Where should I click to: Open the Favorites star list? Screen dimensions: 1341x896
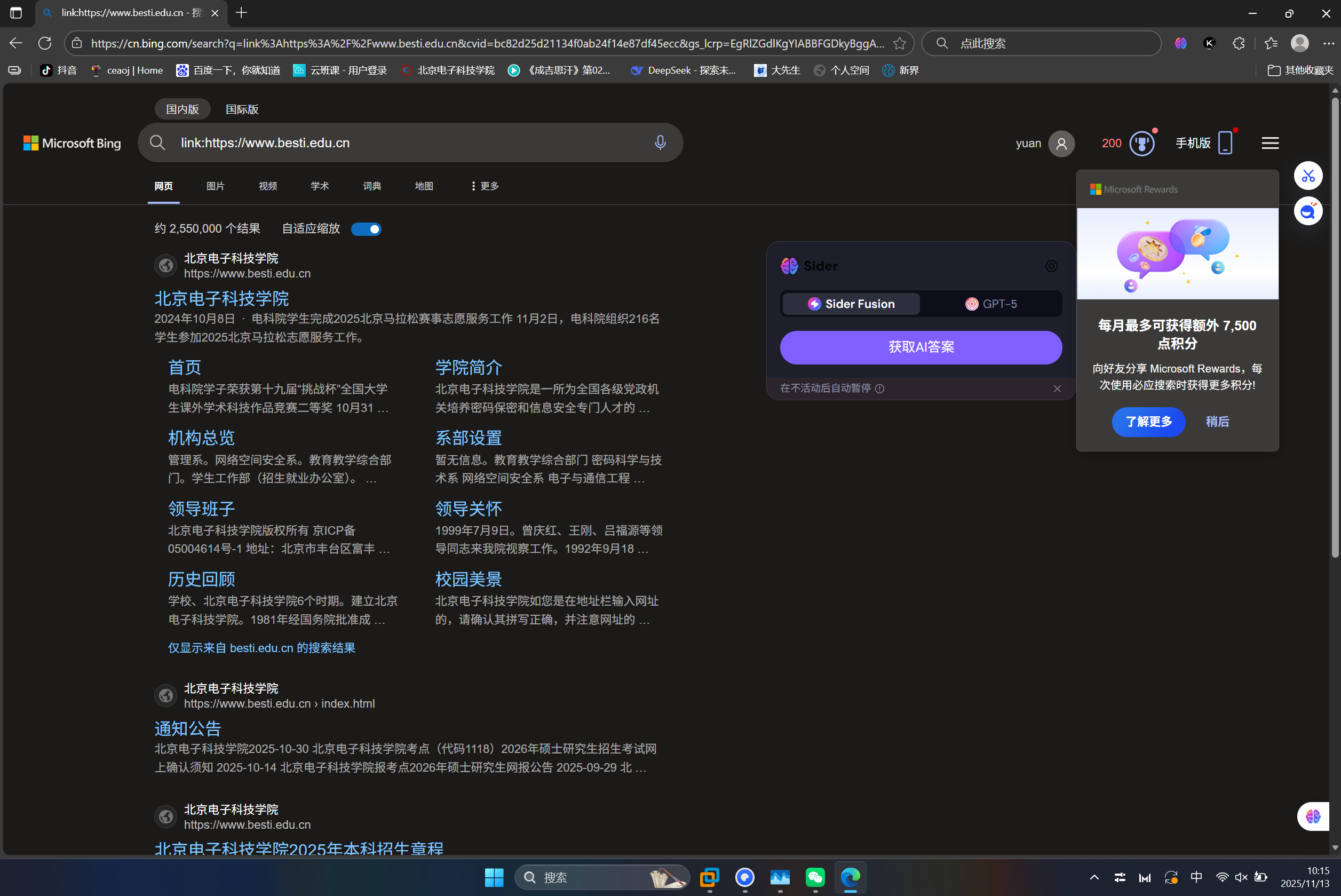point(1271,43)
